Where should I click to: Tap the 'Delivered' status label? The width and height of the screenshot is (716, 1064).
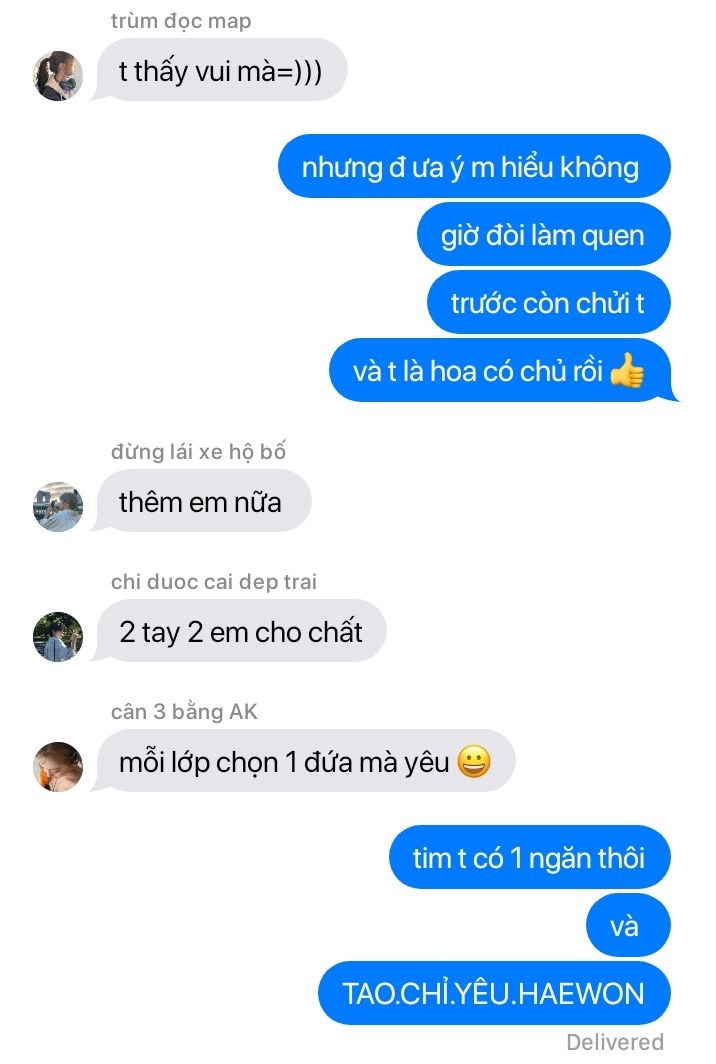click(x=615, y=1042)
